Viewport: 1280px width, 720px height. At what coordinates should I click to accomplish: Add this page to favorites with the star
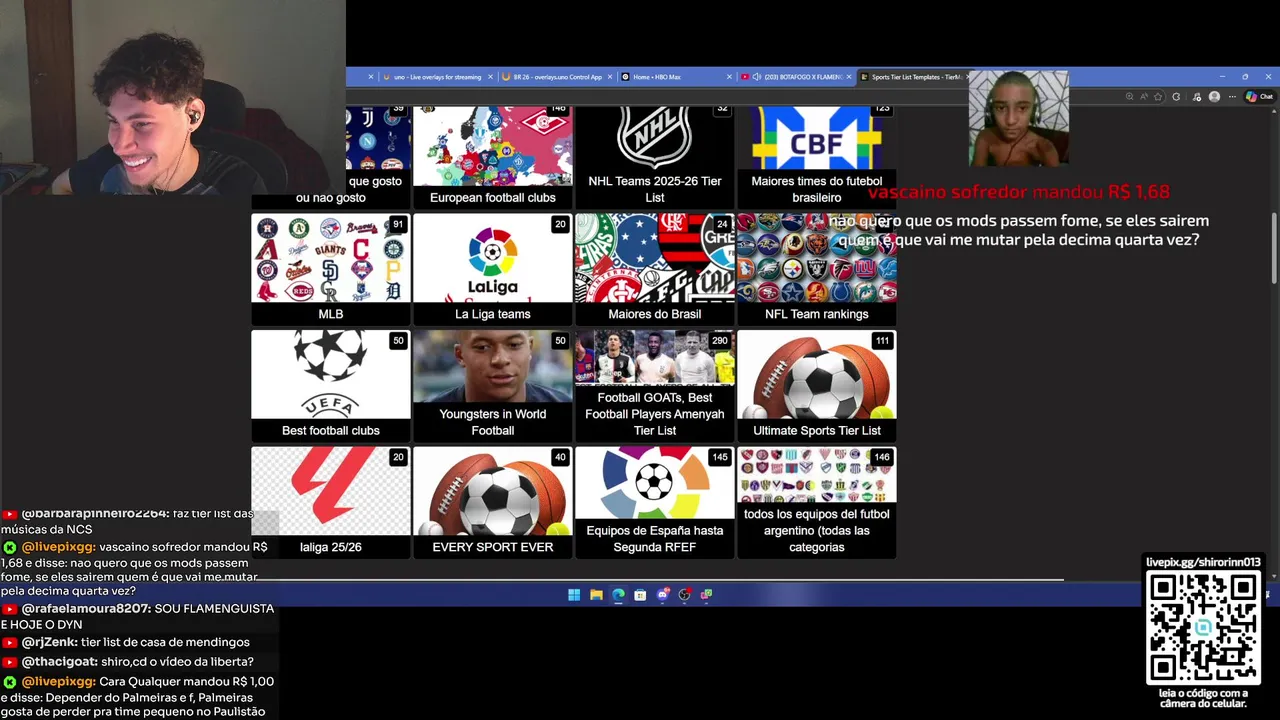pos(1158,97)
